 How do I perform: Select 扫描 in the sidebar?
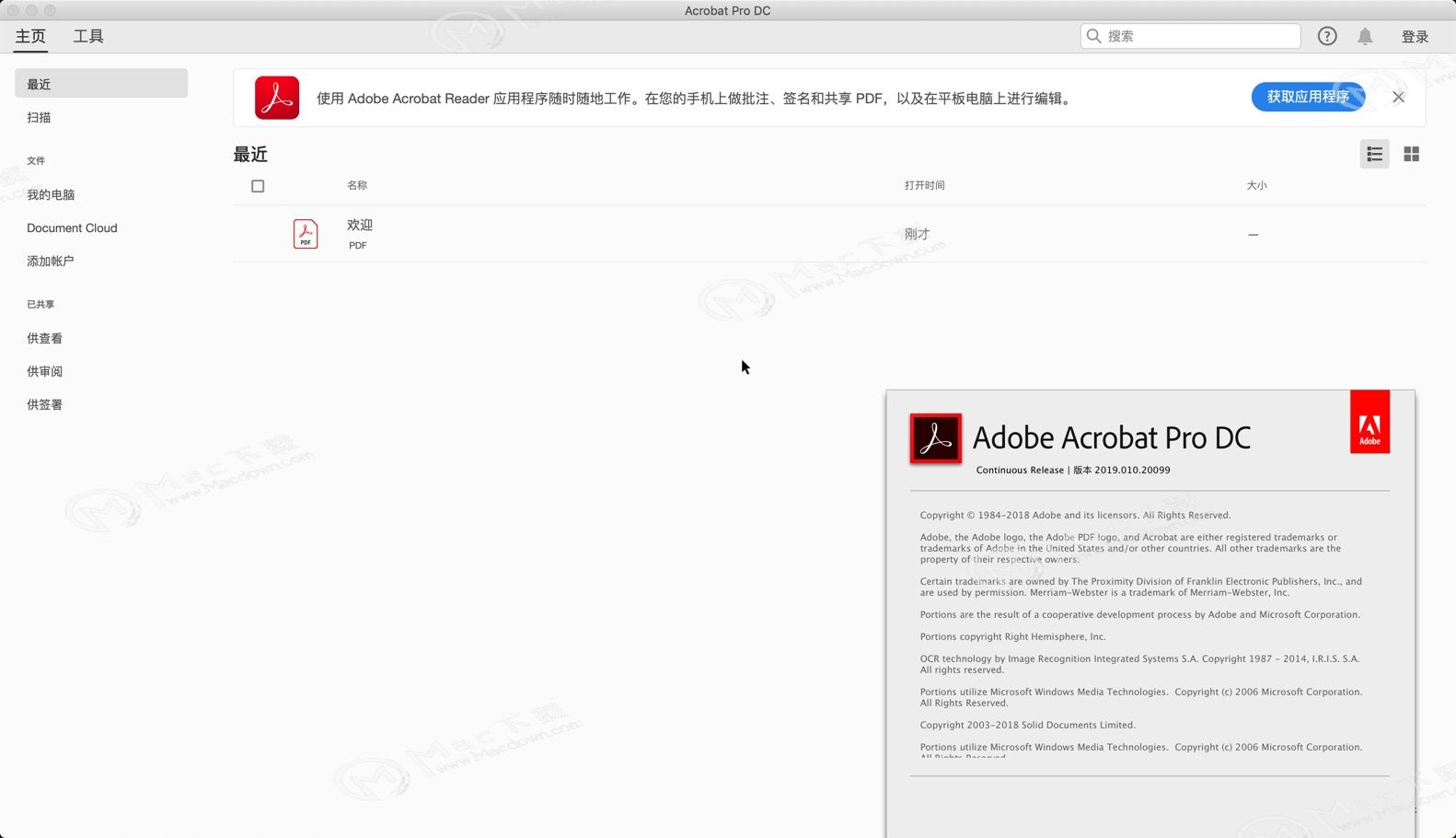click(39, 117)
